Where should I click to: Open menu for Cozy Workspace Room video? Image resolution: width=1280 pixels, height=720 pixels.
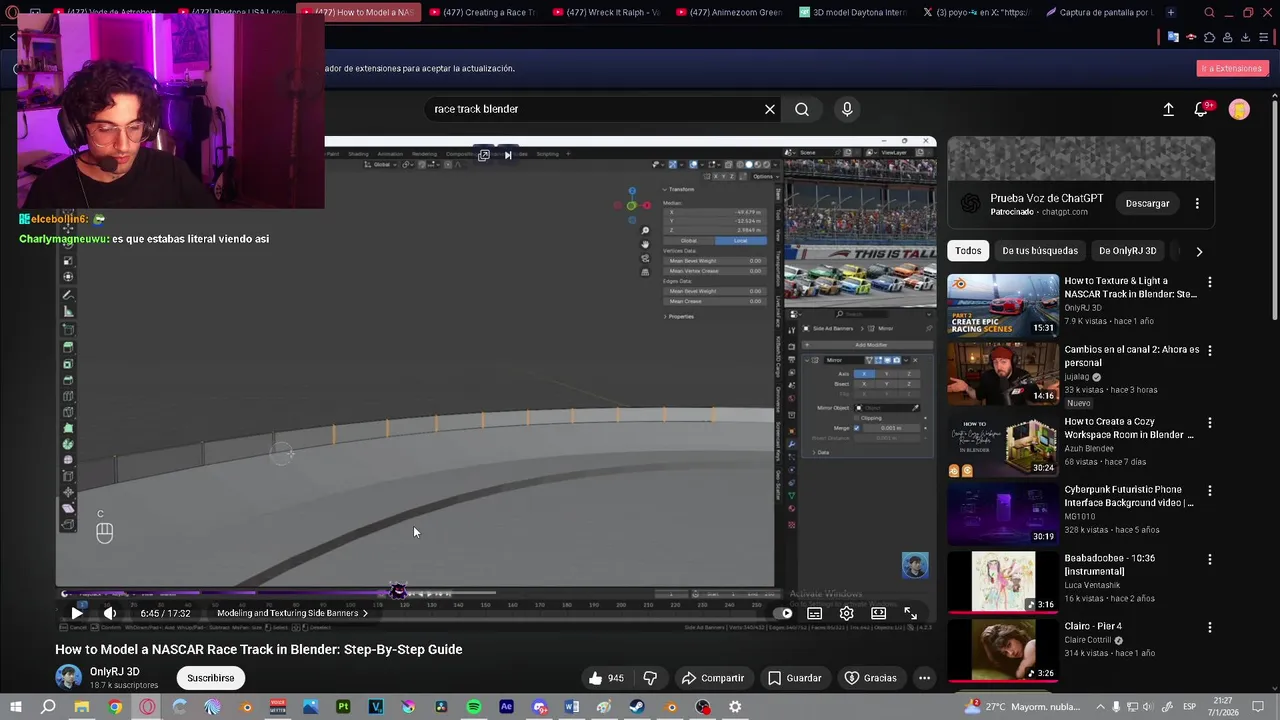point(1209,423)
